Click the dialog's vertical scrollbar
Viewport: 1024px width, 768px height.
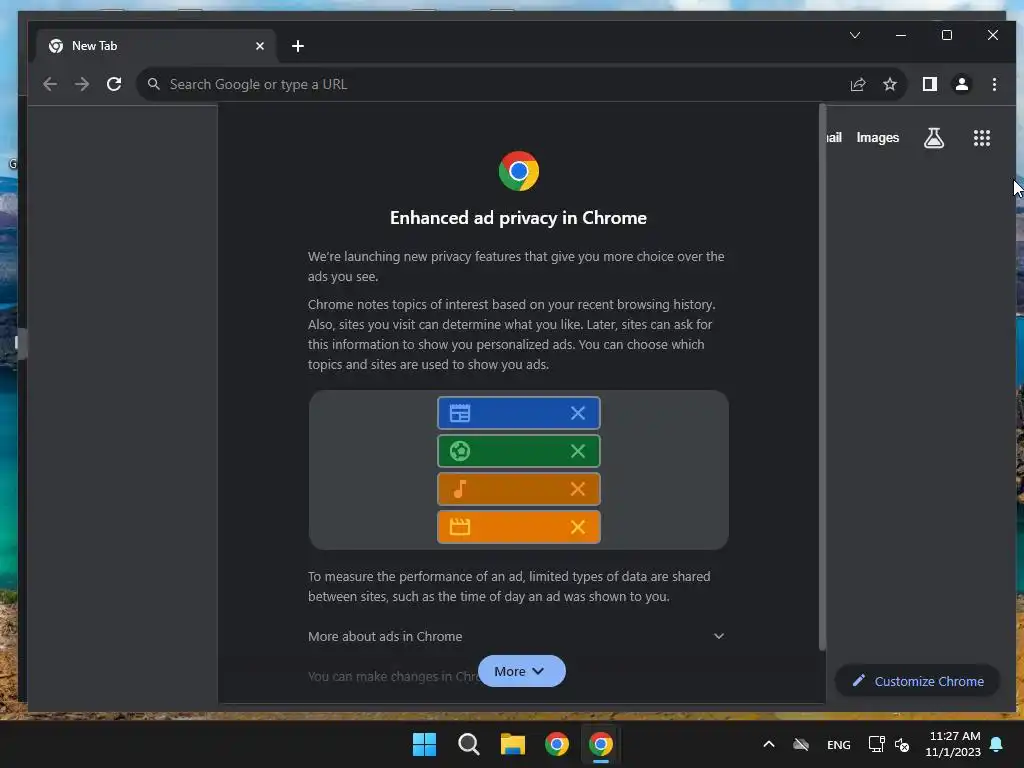(x=822, y=377)
